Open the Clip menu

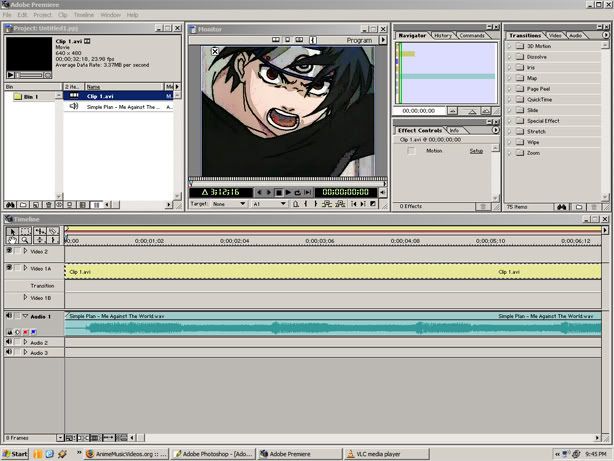coord(63,15)
